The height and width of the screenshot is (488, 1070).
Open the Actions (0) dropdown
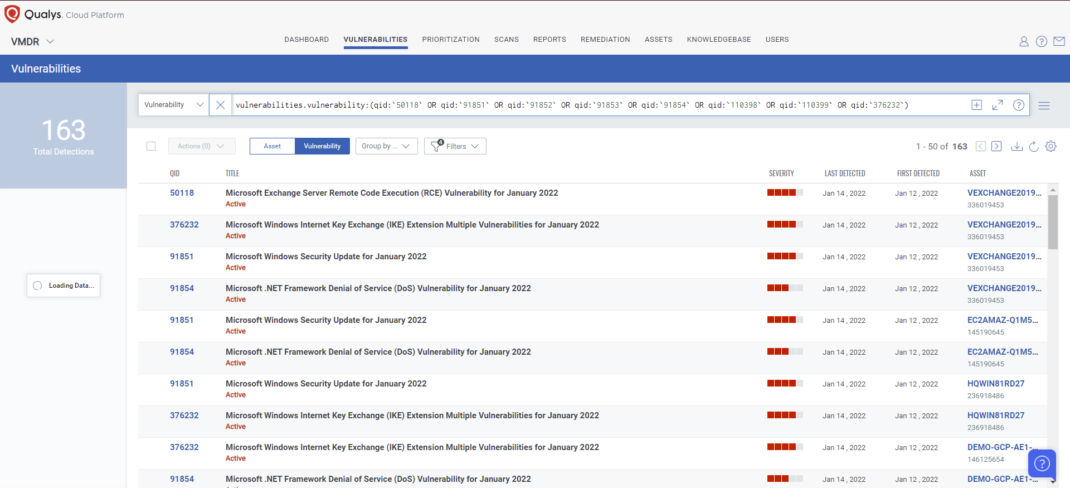coord(201,146)
